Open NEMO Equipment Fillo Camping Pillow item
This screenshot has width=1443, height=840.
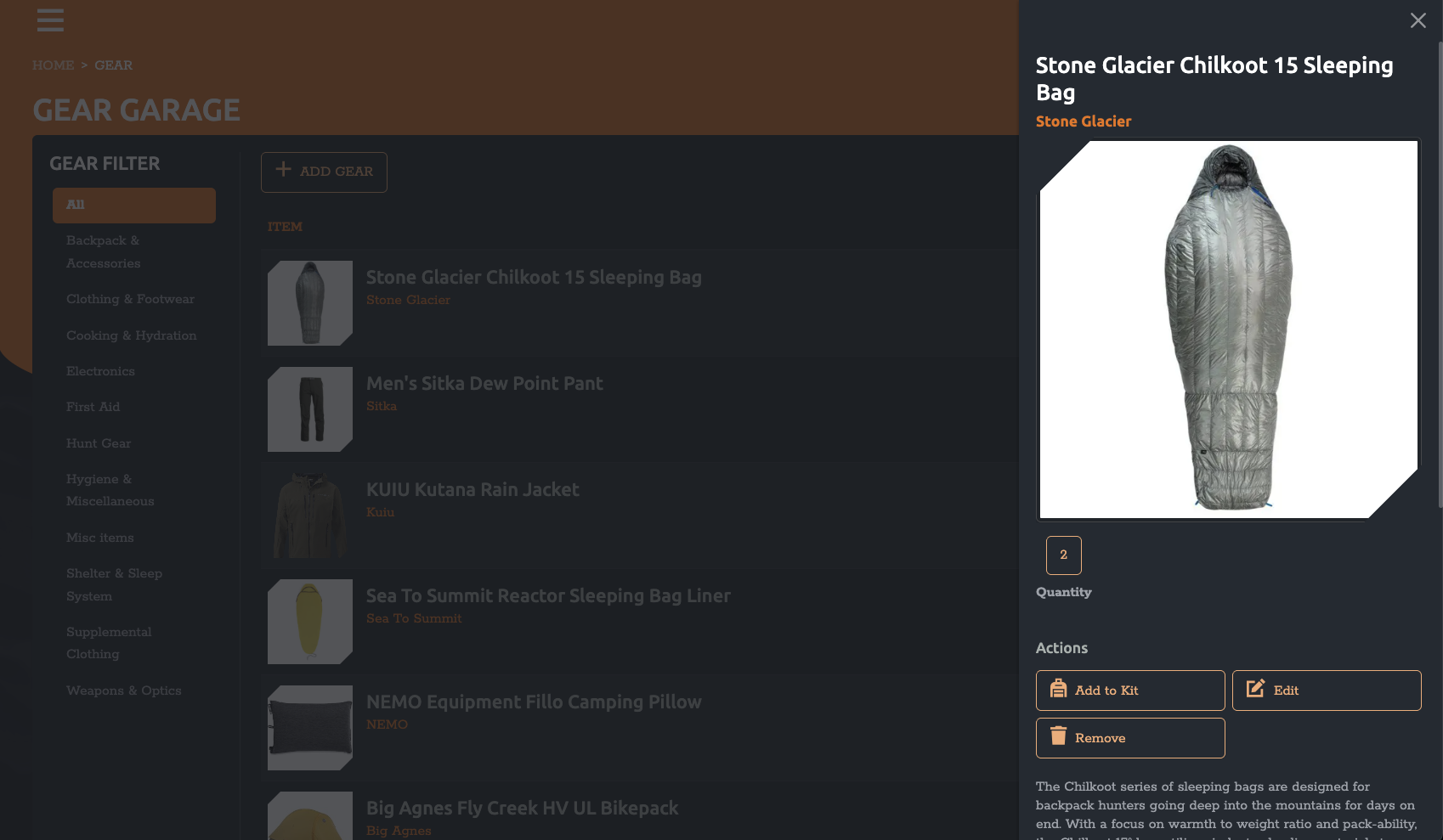coord(534,702)
